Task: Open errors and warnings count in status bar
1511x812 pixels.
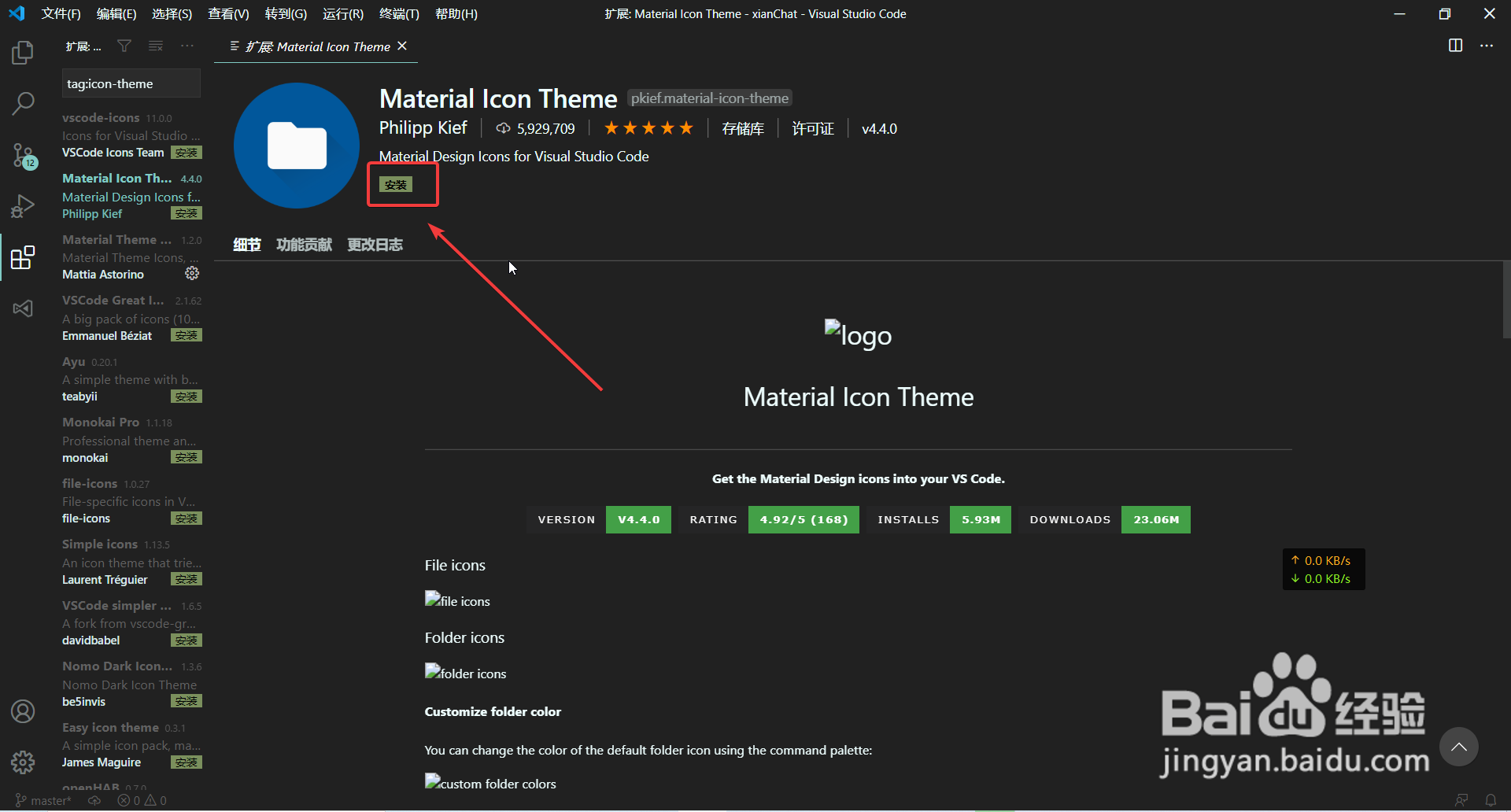Action: coord(142,800)
